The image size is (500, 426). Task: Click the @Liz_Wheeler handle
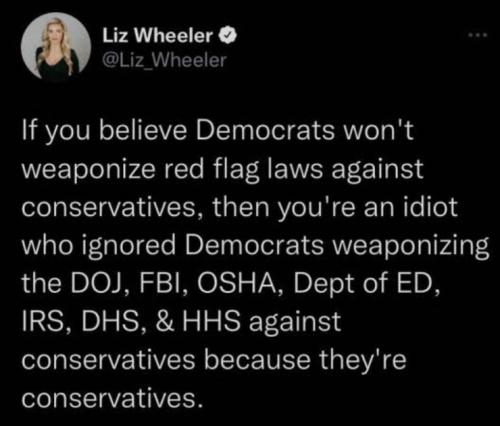point(164,60)
